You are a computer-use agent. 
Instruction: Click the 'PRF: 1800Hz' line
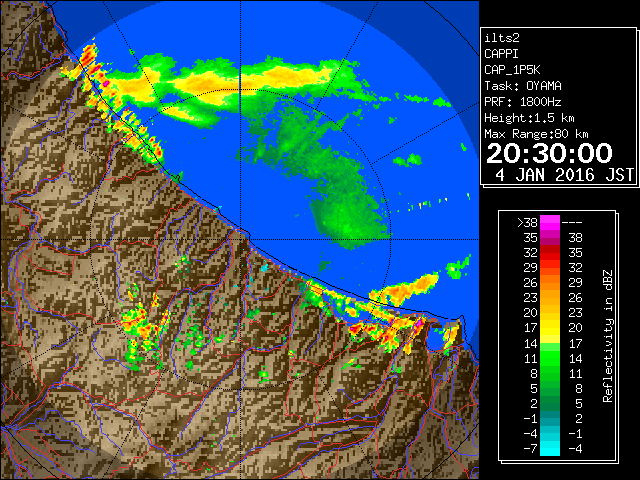click(523, 102)
